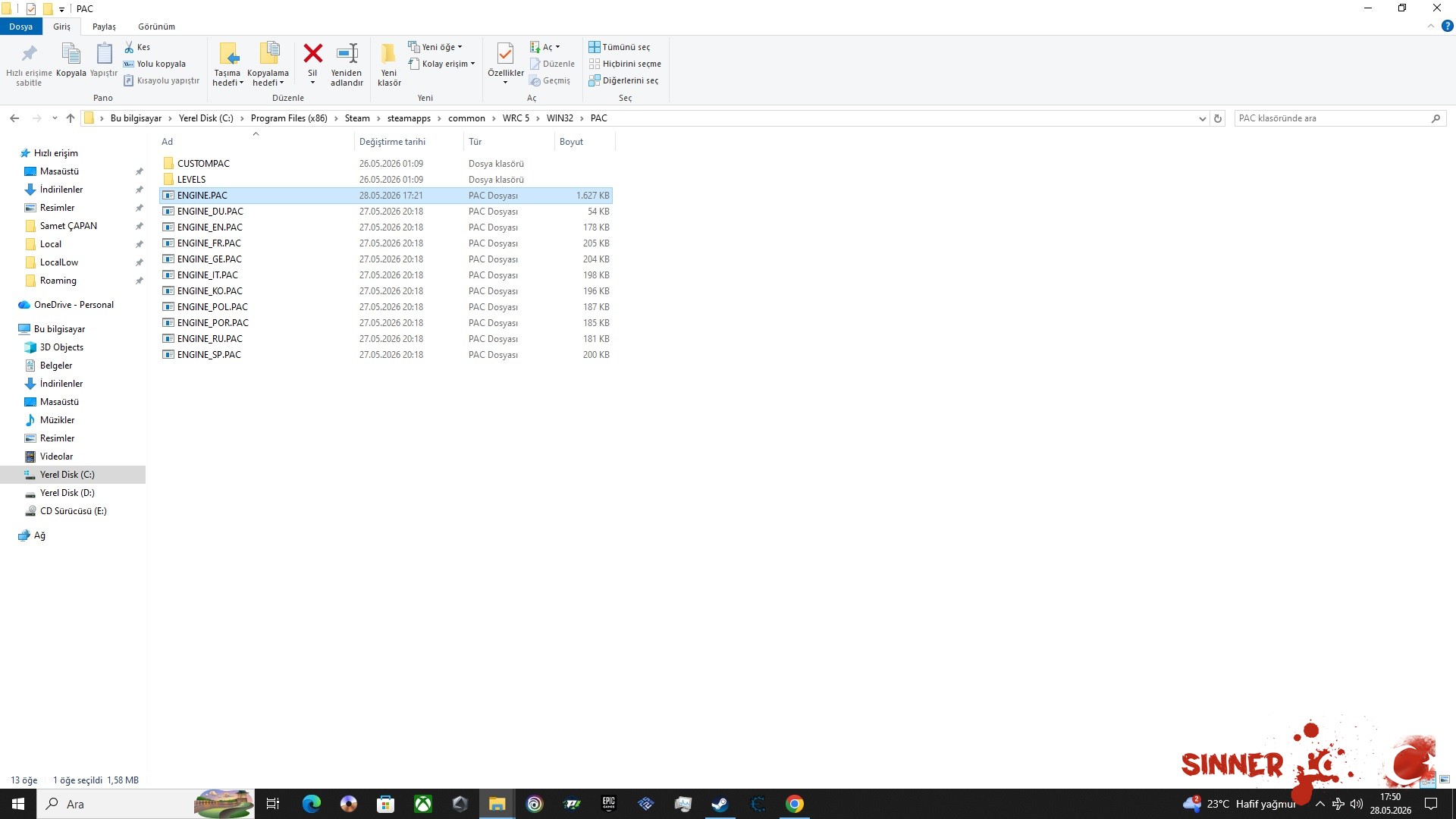Expand the Taşıma hedefi dropdown
1456x819 pixels.
point(227,78)
